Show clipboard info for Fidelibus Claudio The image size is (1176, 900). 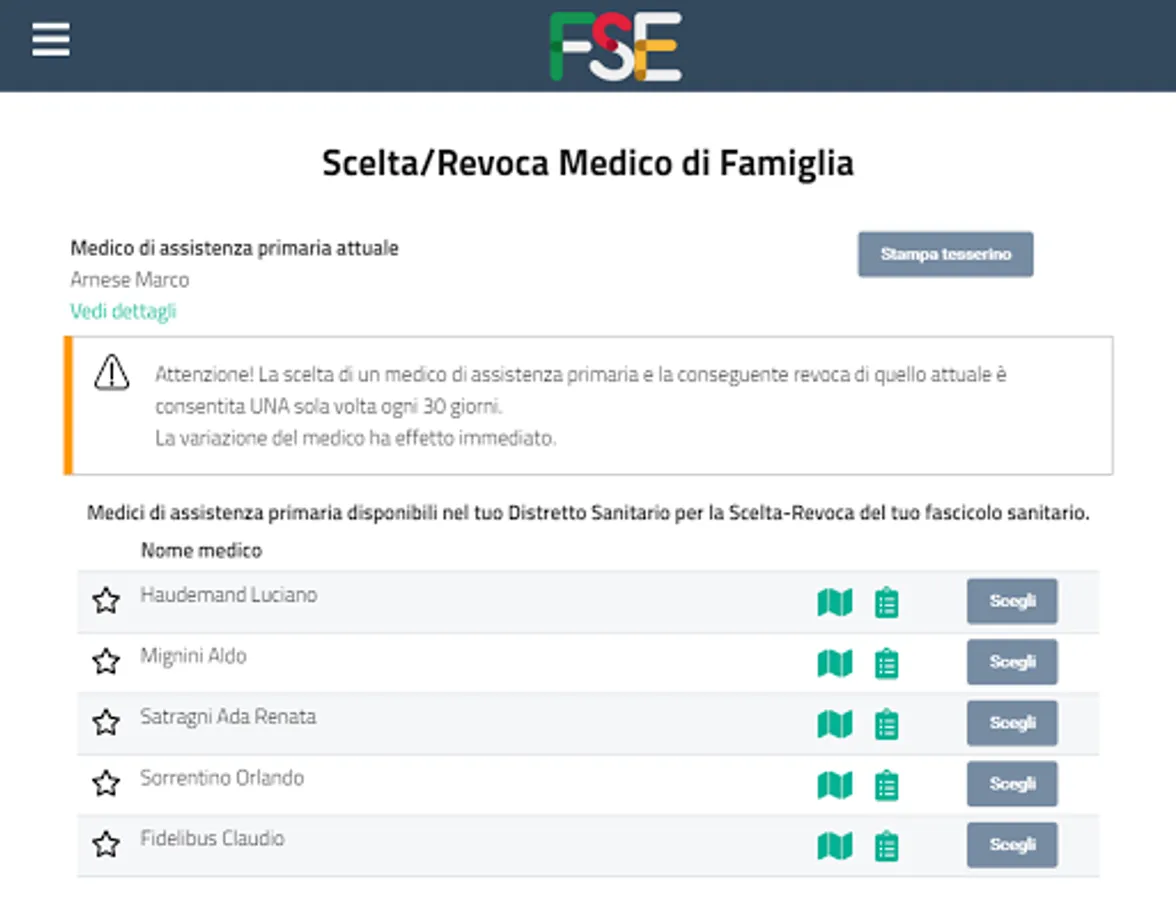[887, 847]
